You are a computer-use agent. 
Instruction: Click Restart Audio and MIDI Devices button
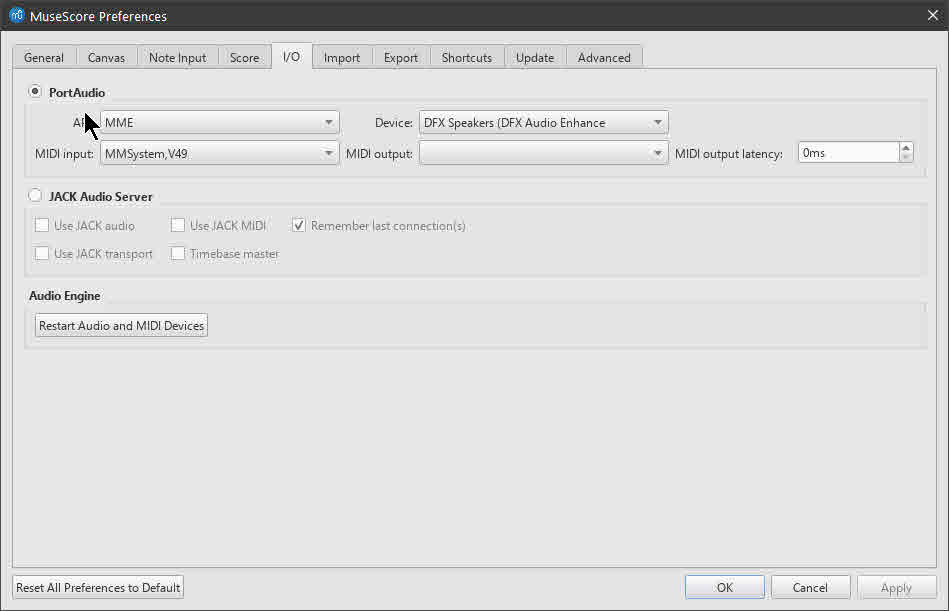coord(122,325)
